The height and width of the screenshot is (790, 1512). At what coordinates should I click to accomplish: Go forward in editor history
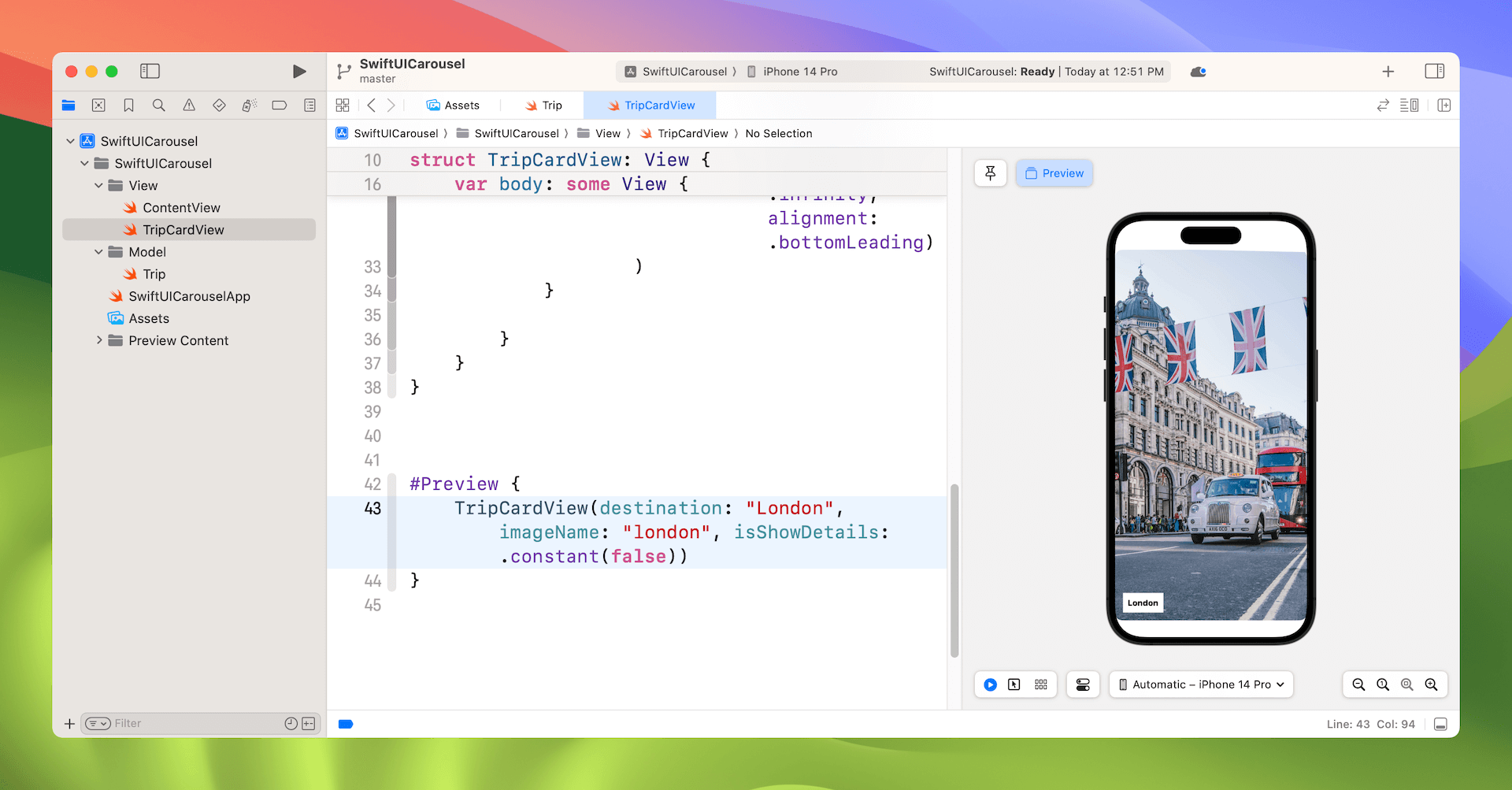coord(391,106)
